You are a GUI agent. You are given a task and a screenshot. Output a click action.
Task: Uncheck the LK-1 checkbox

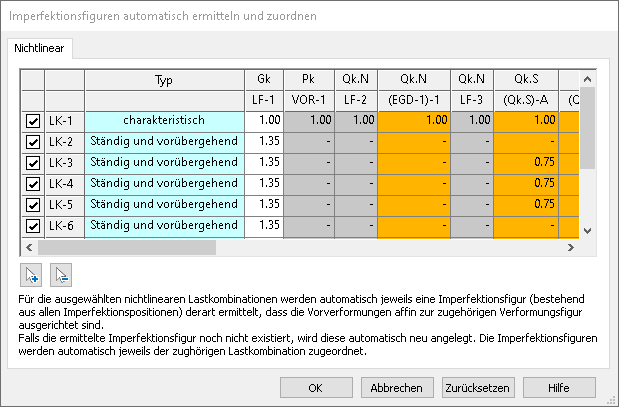point(33,121)
